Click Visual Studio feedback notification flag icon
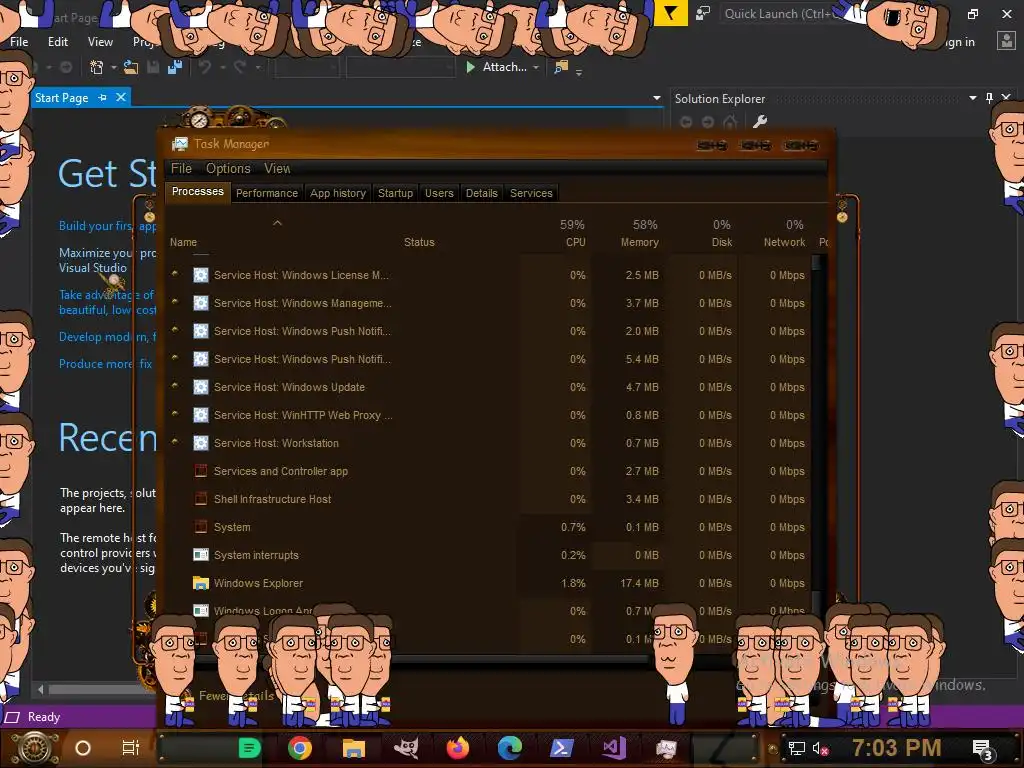Screen dimensions: 1024x768 tap(670, 12)
